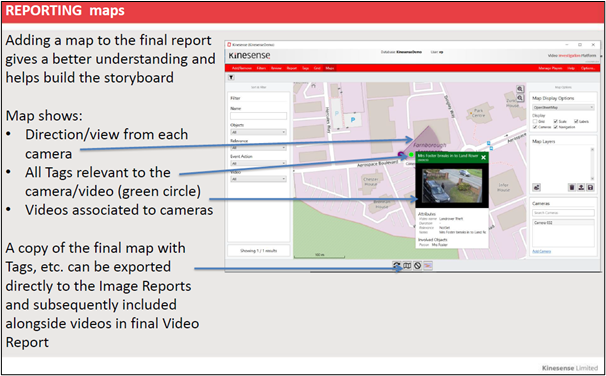Image resolution: width=606 pixels, height=376 pixels.
Task: Open the Filters menu tab
Action: pyautogui.click(x=261, y=68)
